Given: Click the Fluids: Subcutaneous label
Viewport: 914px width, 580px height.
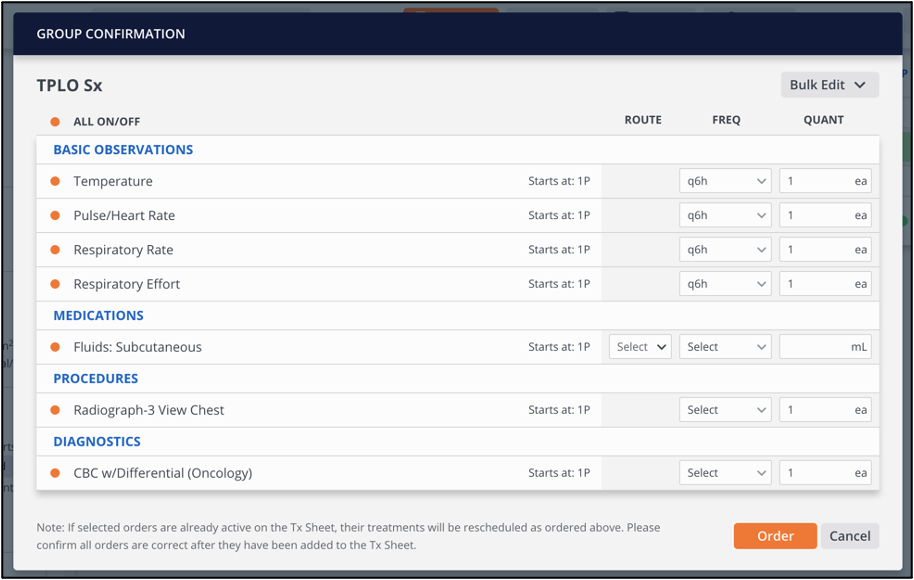Looking at the screenshot, I should (138, 347).
